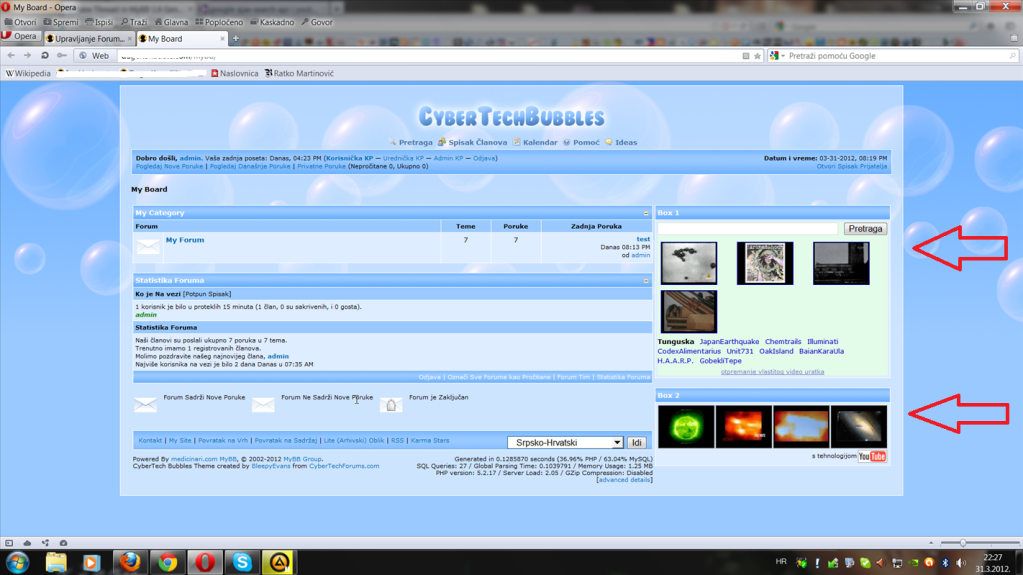
Task: Open the galaxy thumbnail in Box 2
Action: (x=859, y=427)
